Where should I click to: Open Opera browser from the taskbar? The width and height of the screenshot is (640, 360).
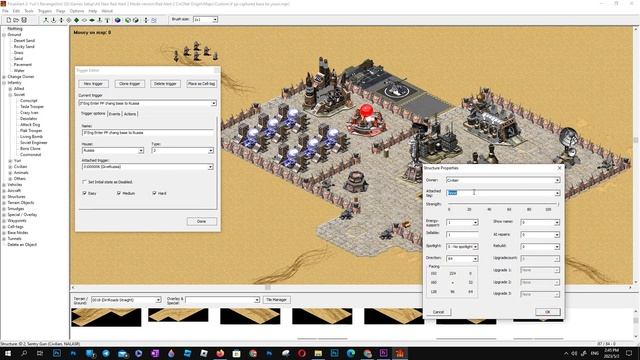coord(302,353)
